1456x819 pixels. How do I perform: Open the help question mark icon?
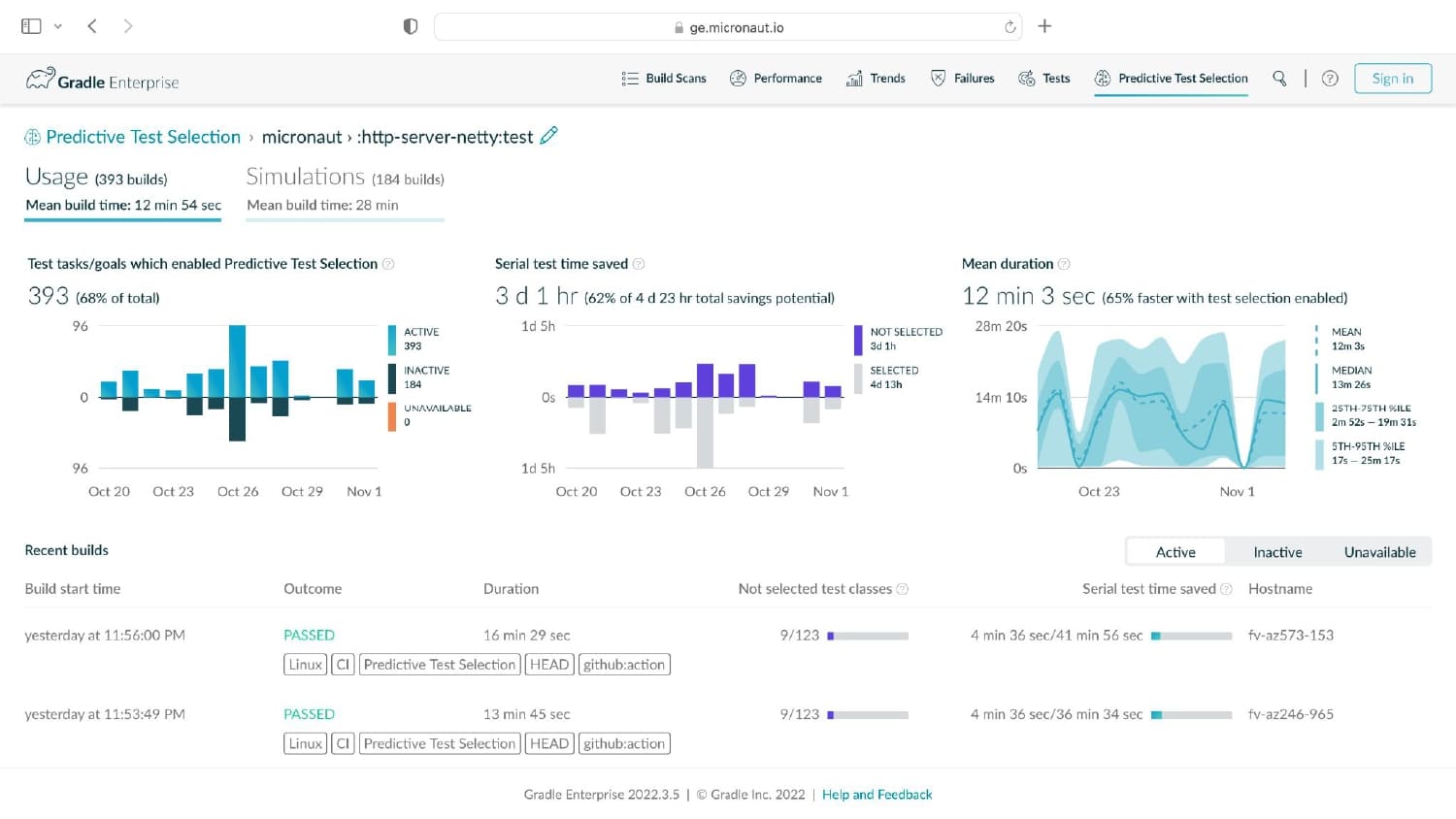click(x=1330, y=79)
